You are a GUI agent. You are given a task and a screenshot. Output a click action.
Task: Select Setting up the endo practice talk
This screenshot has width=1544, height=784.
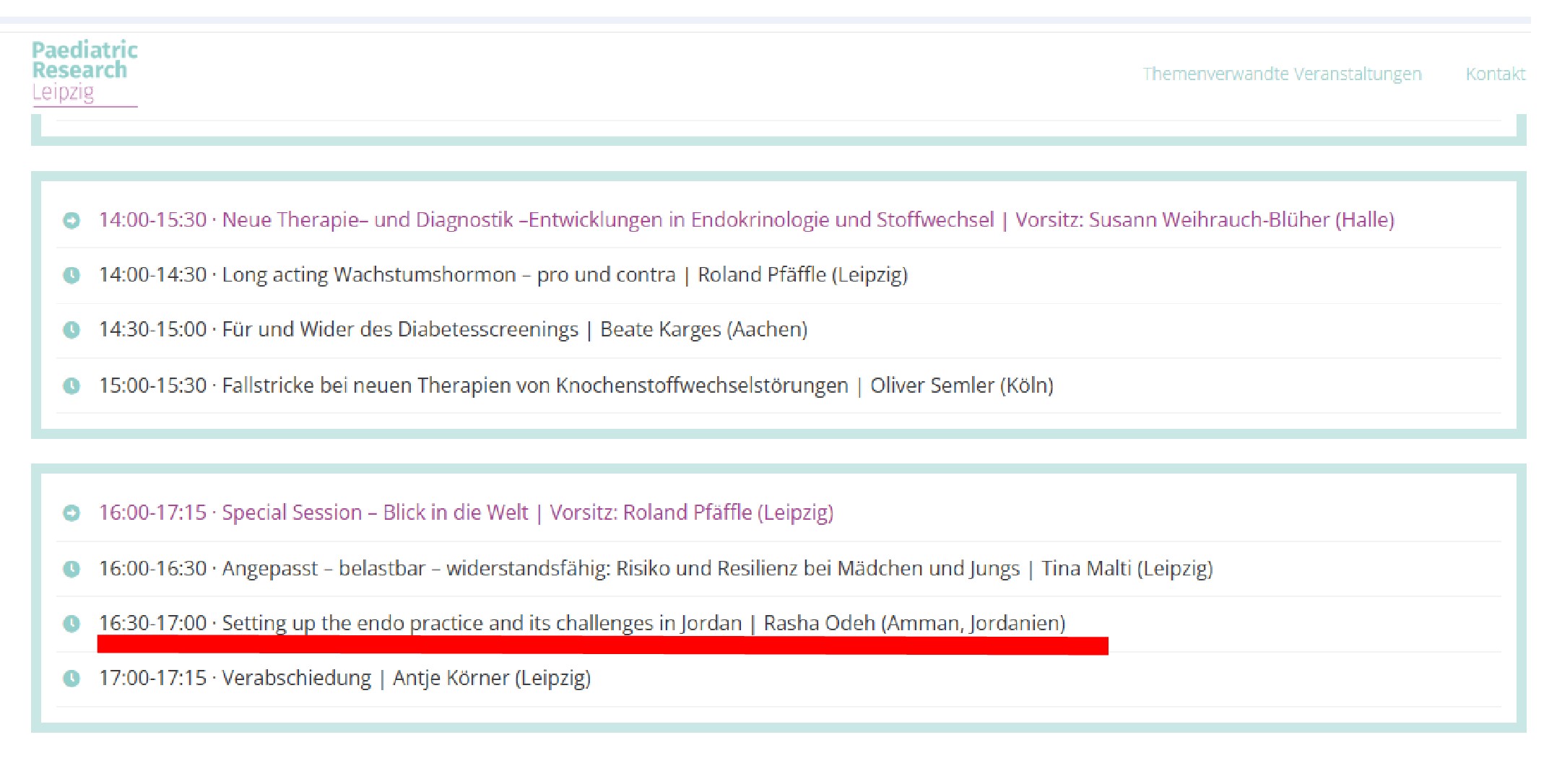[x=581, y=622]
